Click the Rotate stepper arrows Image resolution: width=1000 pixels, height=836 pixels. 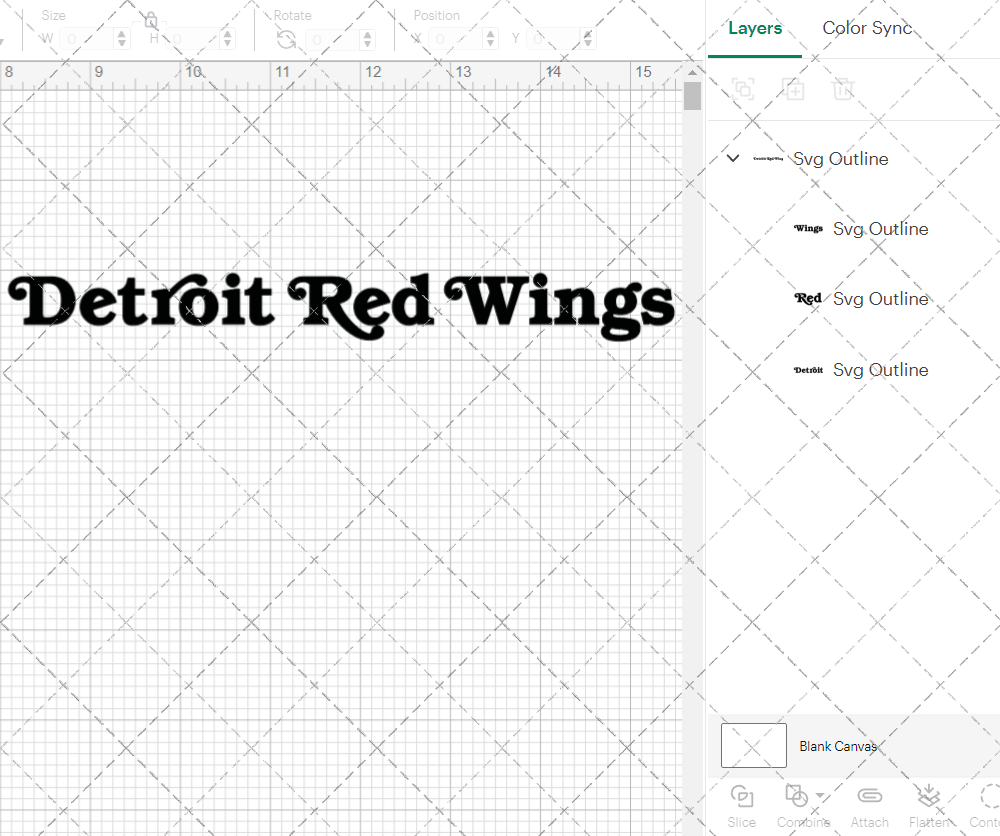pos(367,40)
